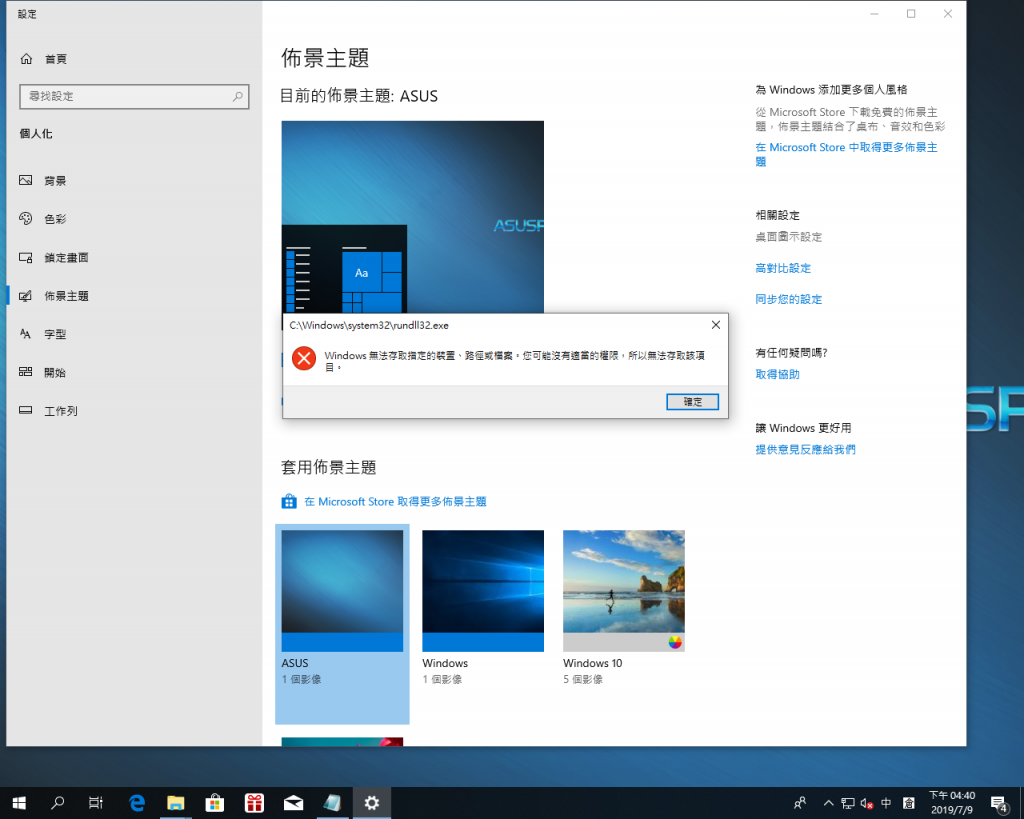This screenshot has height=819, width=1024.
Task: Click the Microsoft Store bag icon above the themes
Action: (x=289, y=502)
